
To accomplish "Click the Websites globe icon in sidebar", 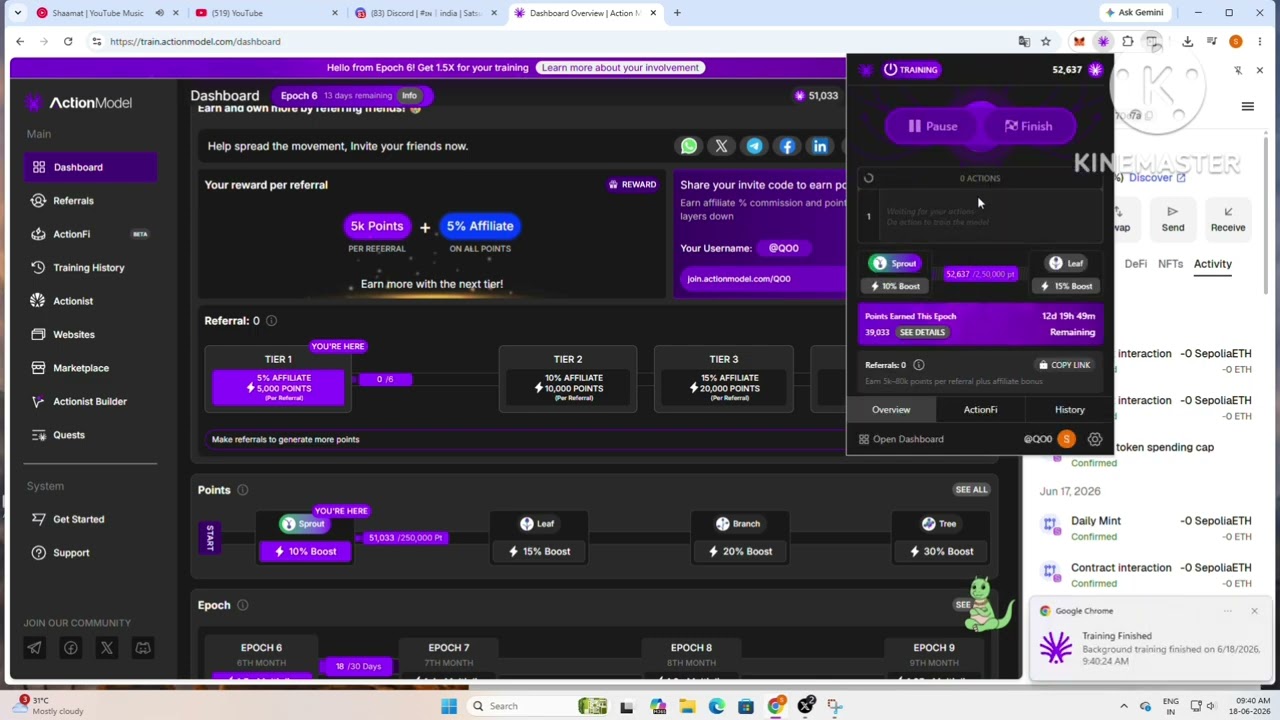I will pyautogui.click(x=38, y=334).
